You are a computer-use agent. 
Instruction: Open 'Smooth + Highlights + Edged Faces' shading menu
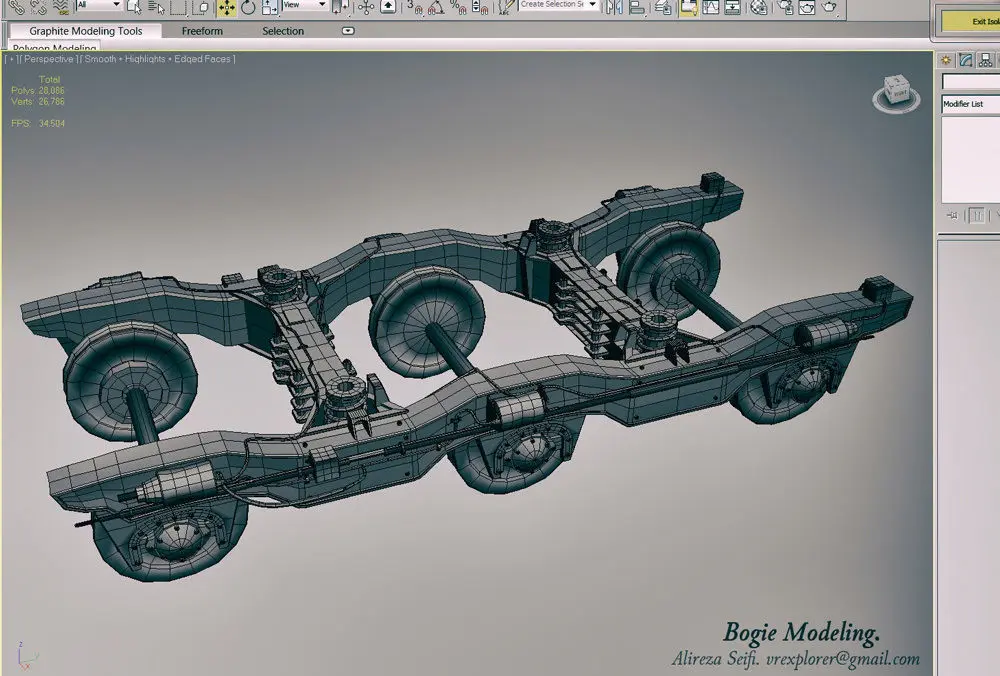pyautogui.click(x=157, y=59)
